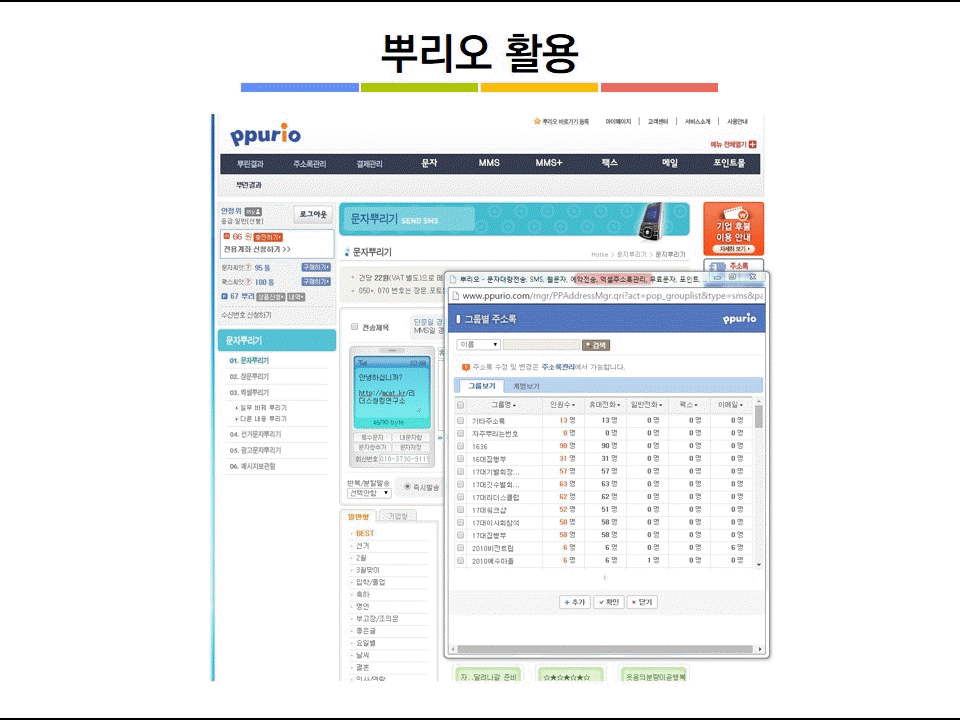Image resolution: width=960 pixels, height=720 pixels.
Task: Maximize the 그룹별 주소록 popup window
Action: click(732, 277)
